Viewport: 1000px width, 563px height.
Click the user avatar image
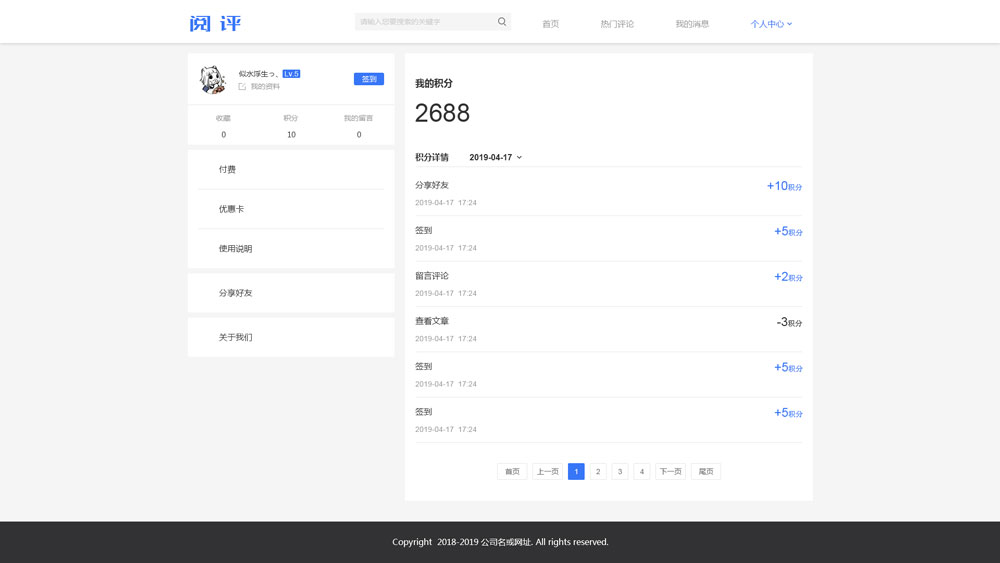[x=211, y=80]
